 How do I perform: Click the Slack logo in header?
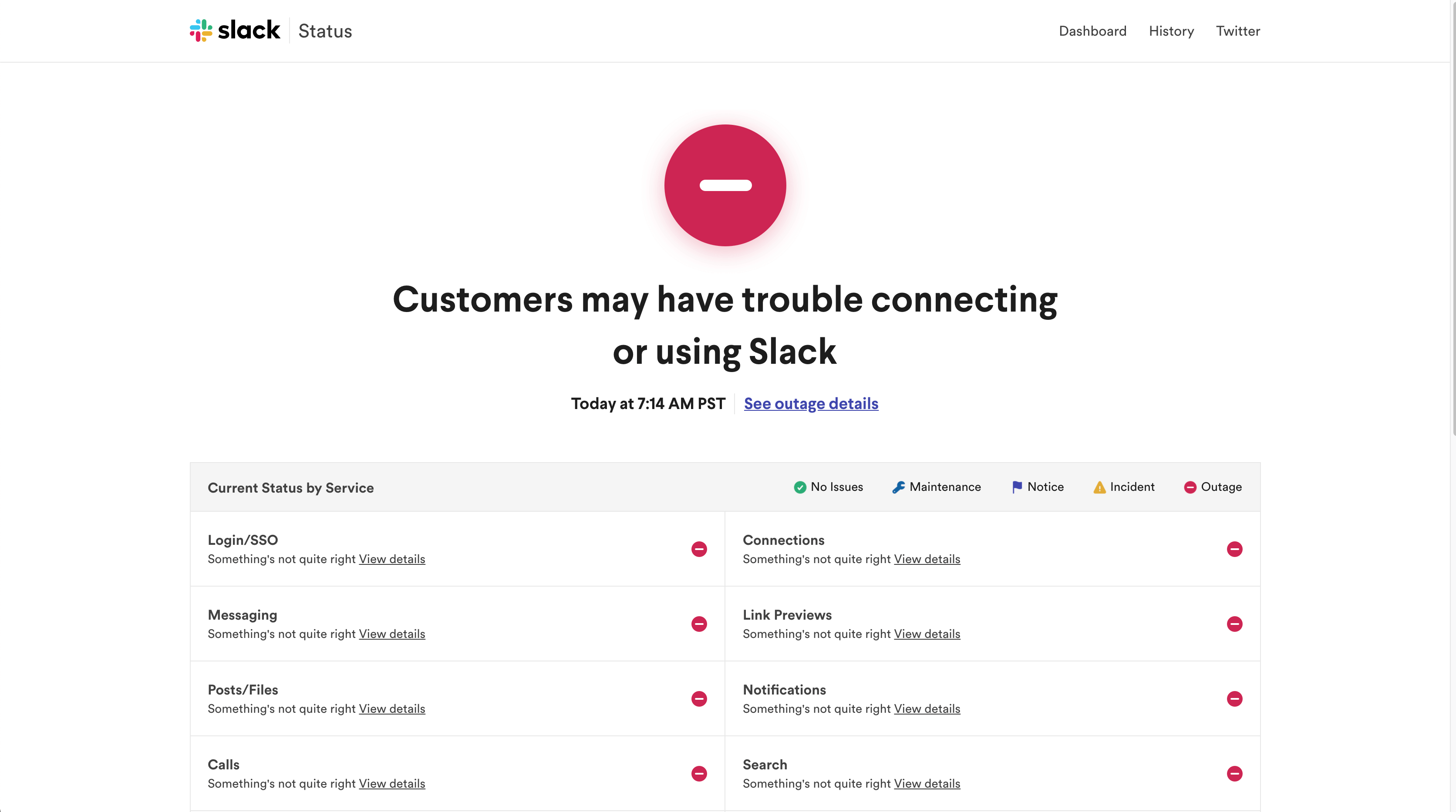tap(235, 30)
